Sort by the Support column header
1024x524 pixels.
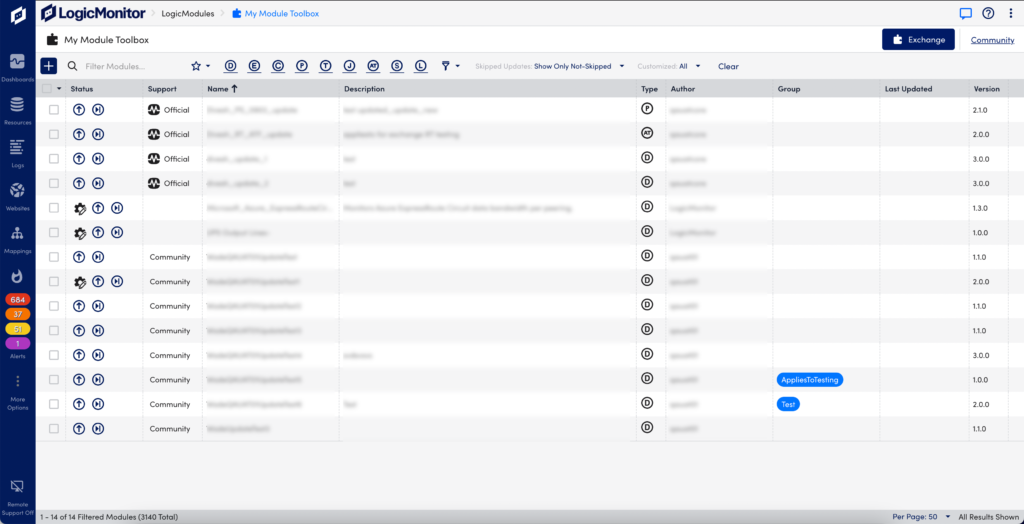coord(162,89)
